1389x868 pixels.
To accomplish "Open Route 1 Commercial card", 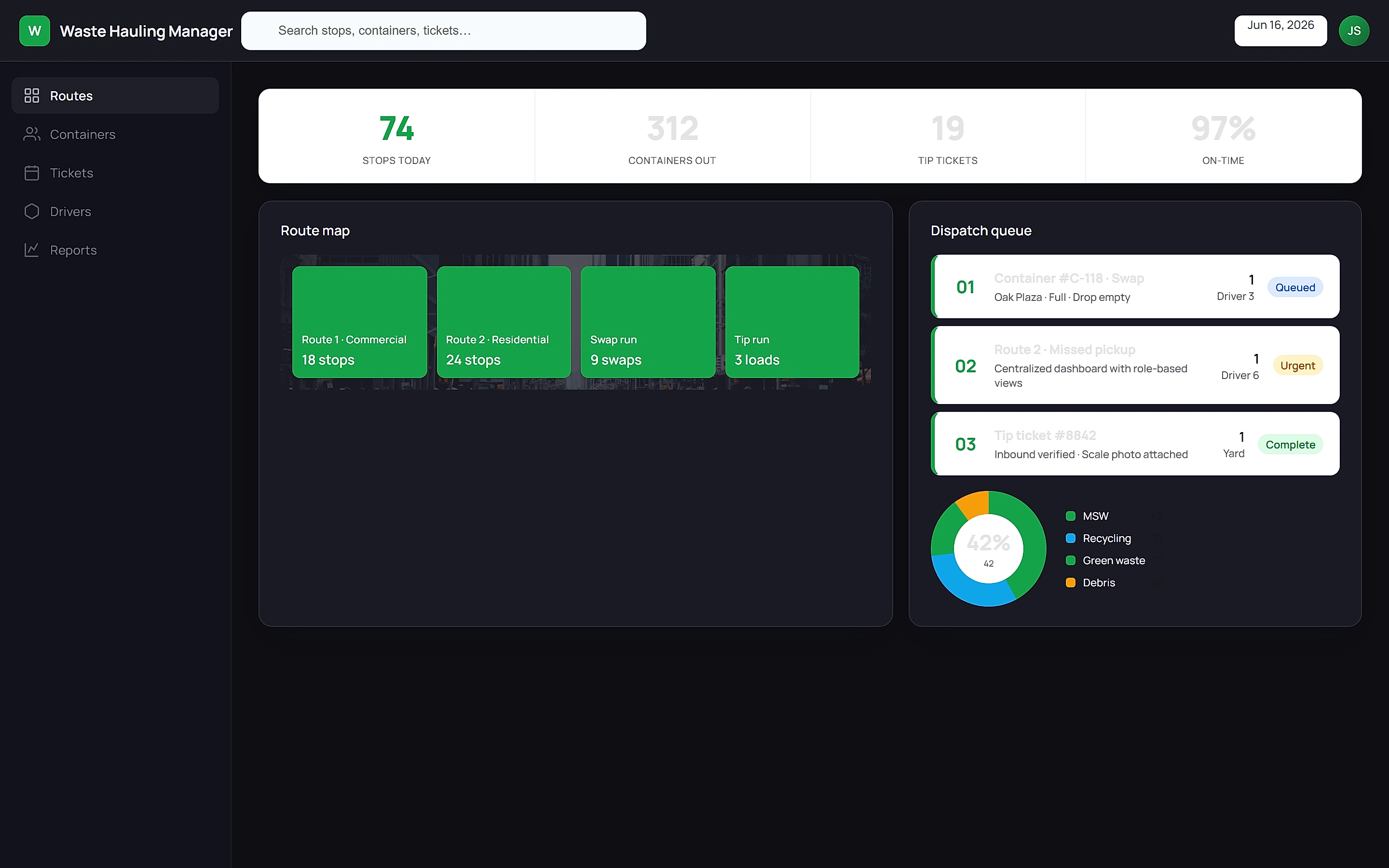I will (359, 322).
